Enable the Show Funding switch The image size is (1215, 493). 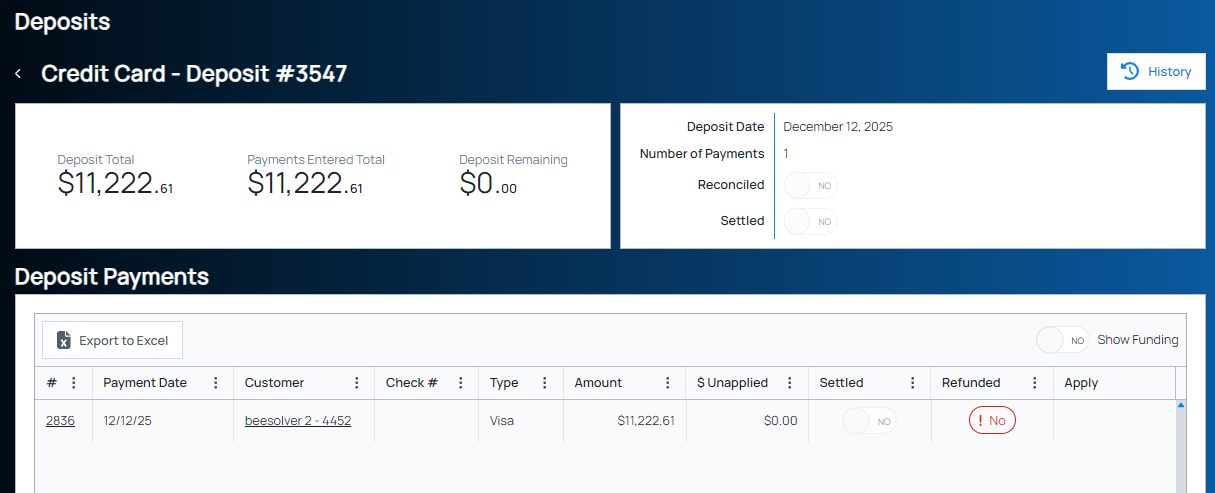point(1063,340)
